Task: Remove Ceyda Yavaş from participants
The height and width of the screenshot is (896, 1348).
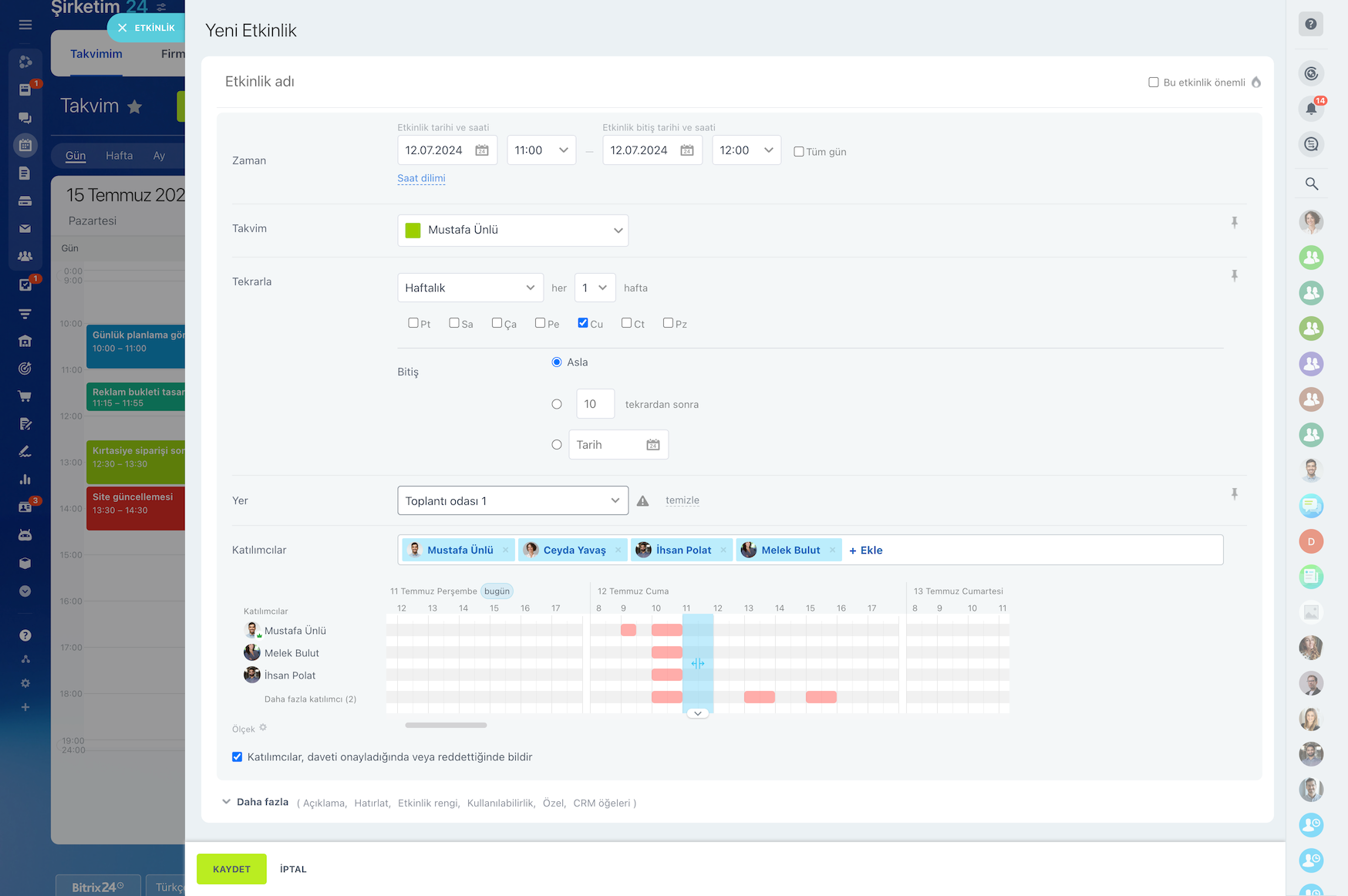Action: tap(618, 550)
